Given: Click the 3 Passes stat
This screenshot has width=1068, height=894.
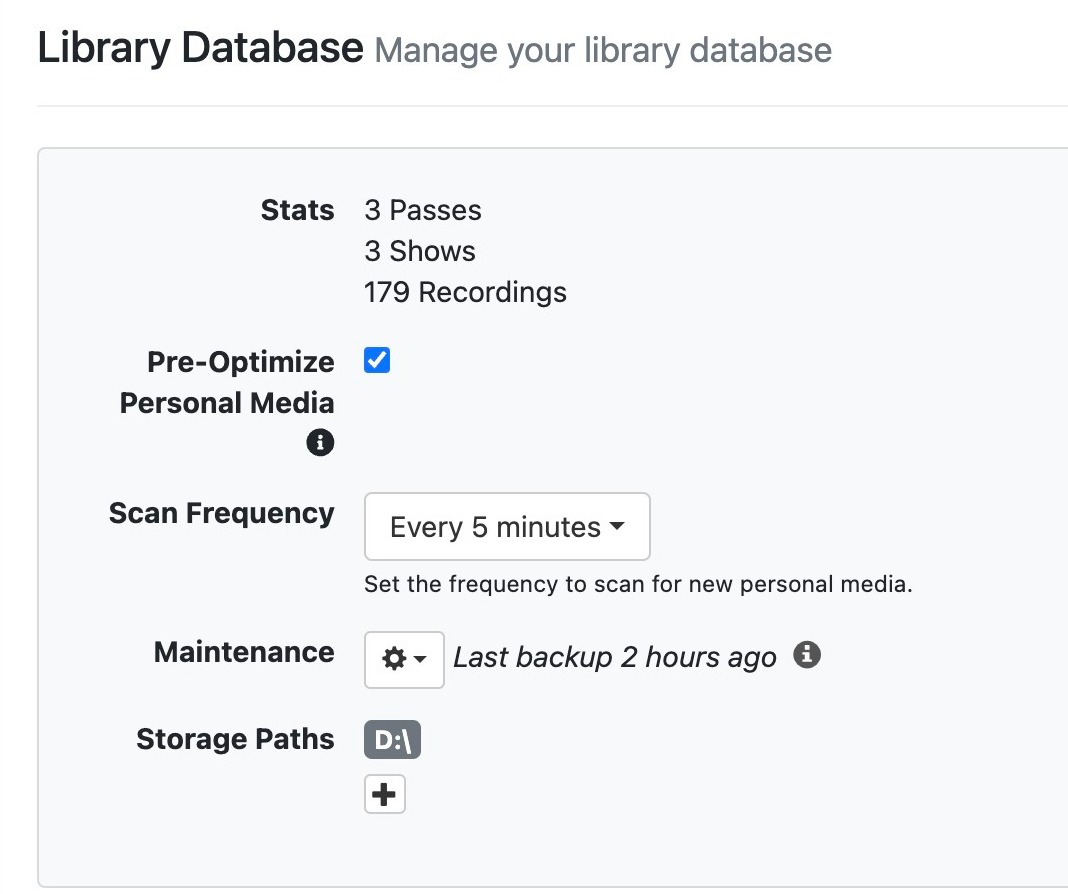Looking at the screenshot, I should [x=422, y=210].
